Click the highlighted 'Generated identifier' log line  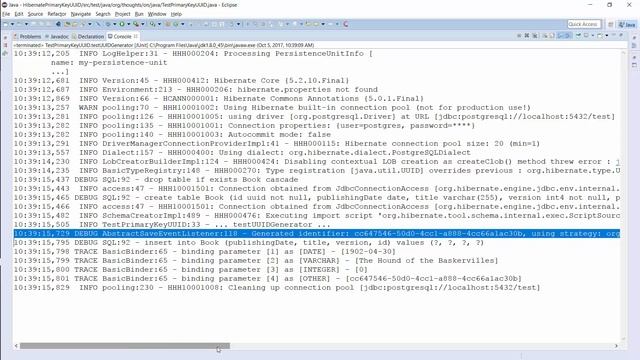[x=317, y=233]
